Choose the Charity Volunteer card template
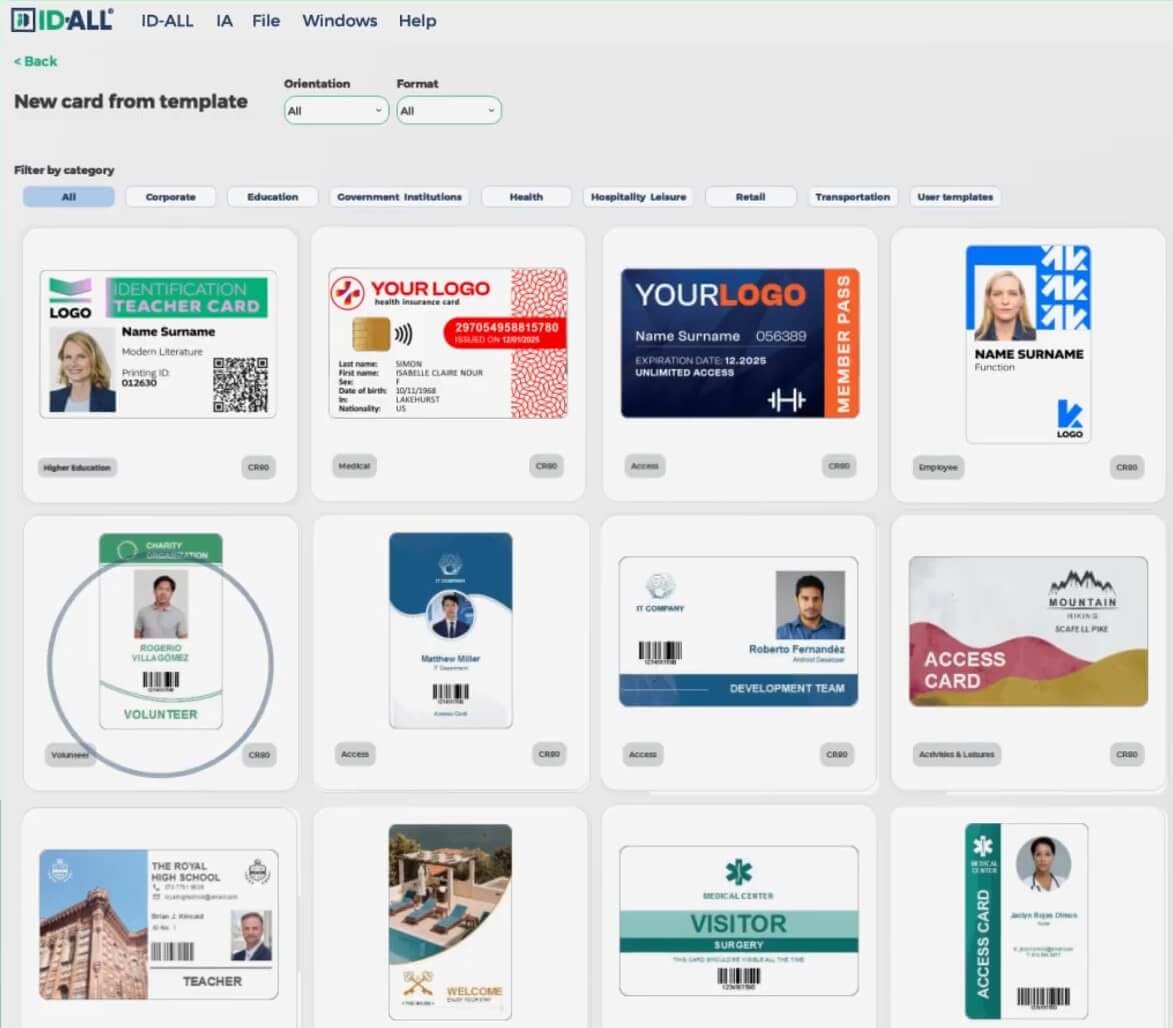Screen dimensions: 1173x1028 coord(161,631)
